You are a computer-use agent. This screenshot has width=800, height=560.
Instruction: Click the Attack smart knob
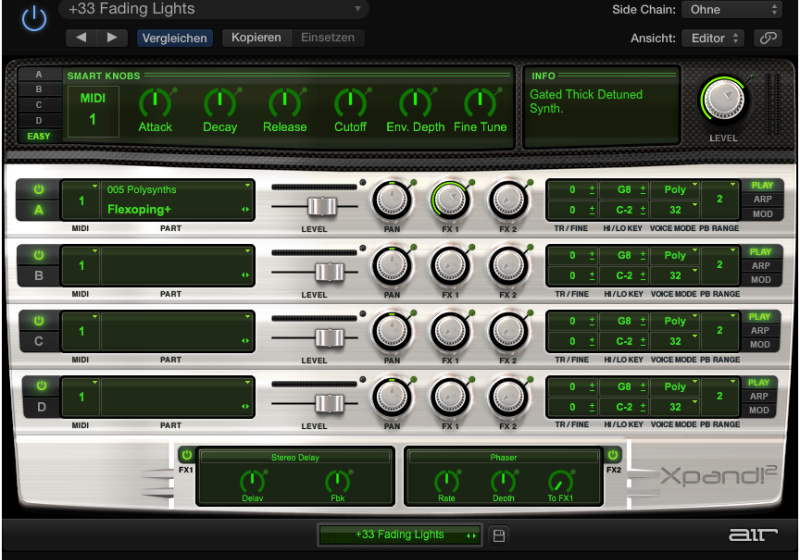155,102
